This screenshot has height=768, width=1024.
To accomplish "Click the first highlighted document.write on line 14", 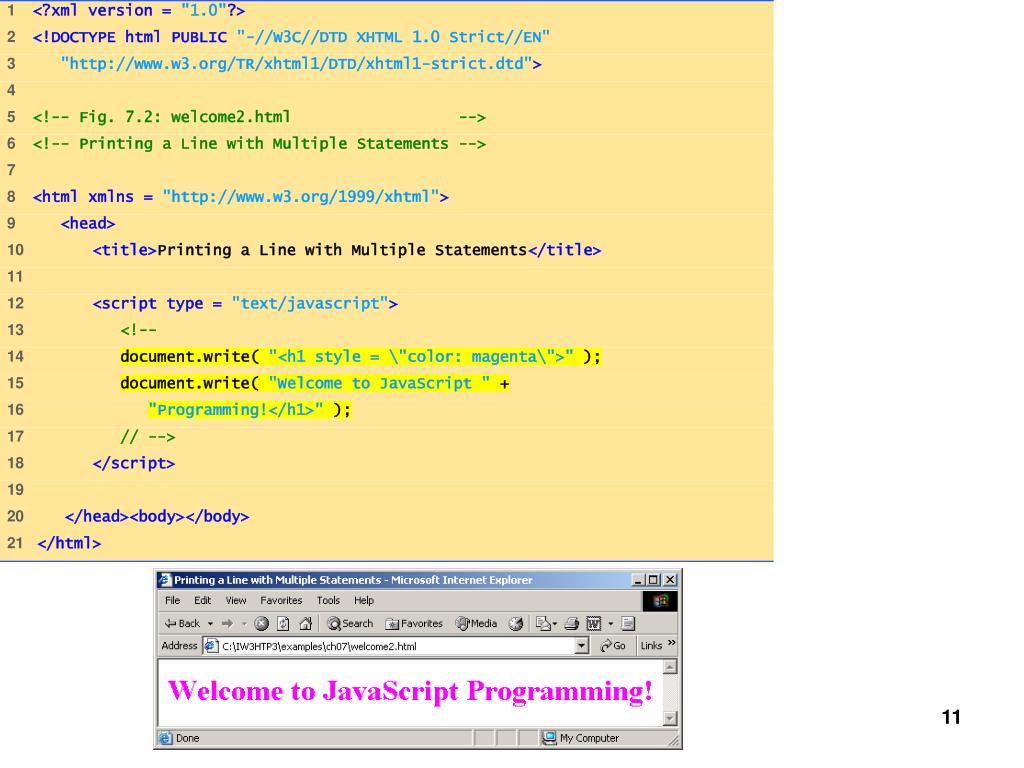I will (x=189, y=357).
